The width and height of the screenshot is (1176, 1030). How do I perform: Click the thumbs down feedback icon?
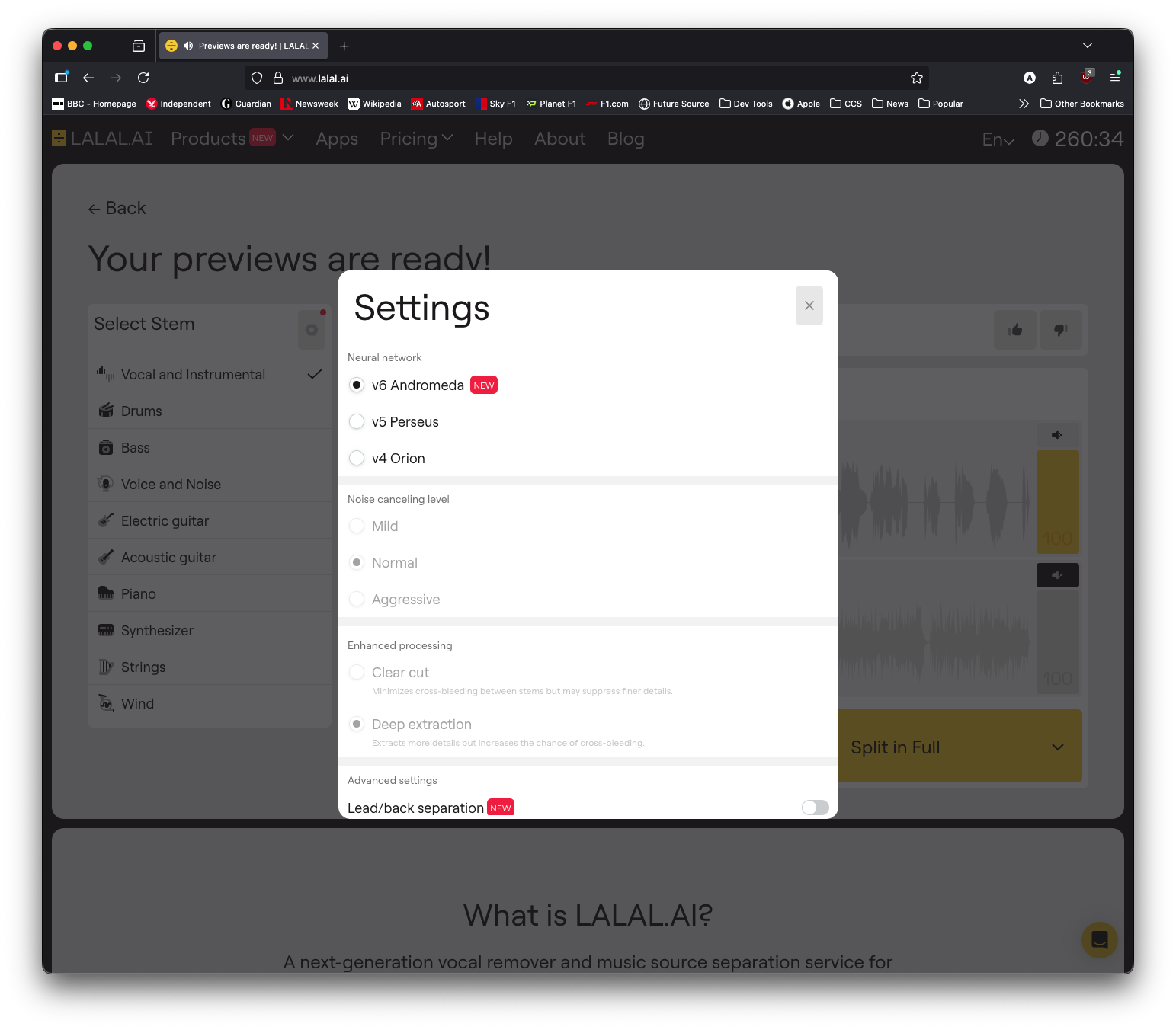[x=1060, y=330]
